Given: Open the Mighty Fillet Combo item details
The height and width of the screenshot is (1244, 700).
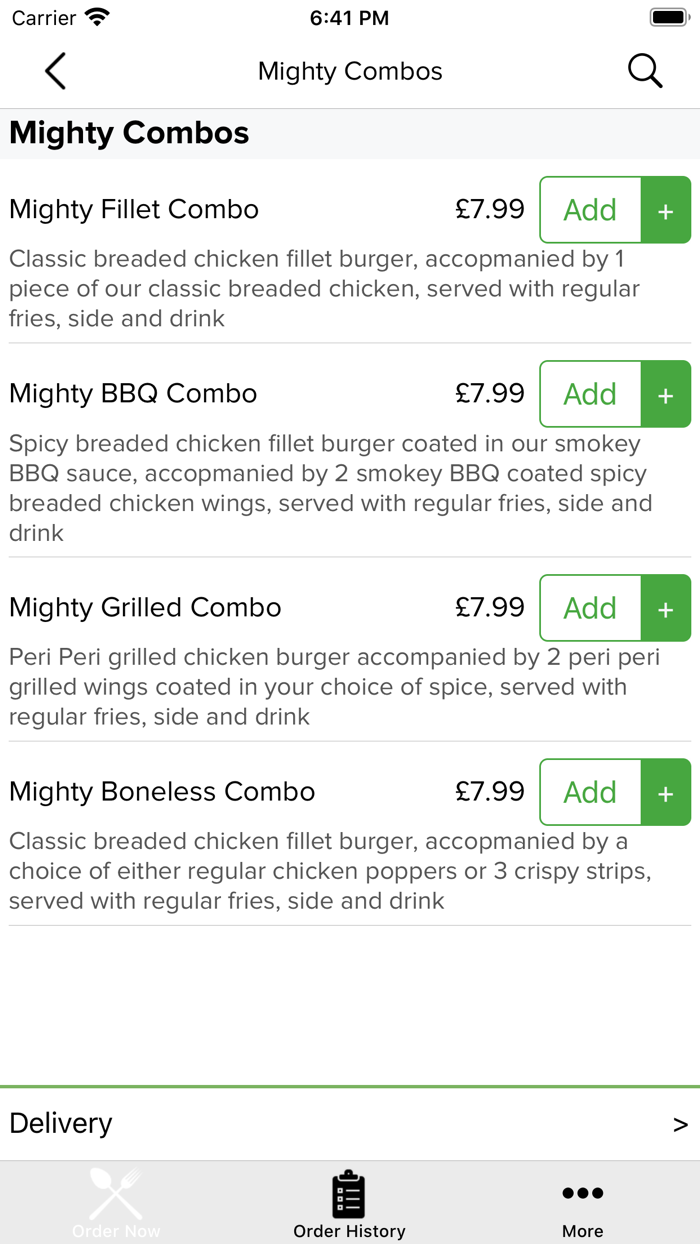Looking at the screenshot, I should 133,209.
